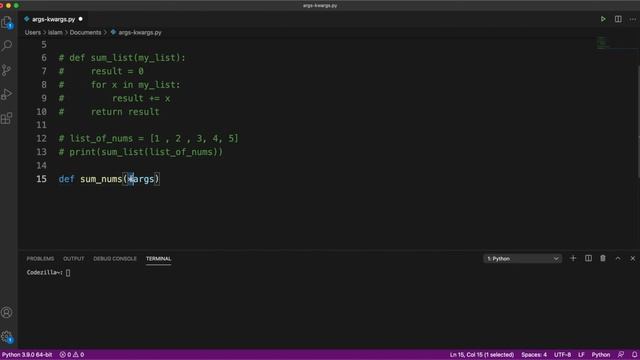640x360 pixels.
Task: Click line number 15 in the gutter
Action: pyautogui.click(x=41, y=179)
